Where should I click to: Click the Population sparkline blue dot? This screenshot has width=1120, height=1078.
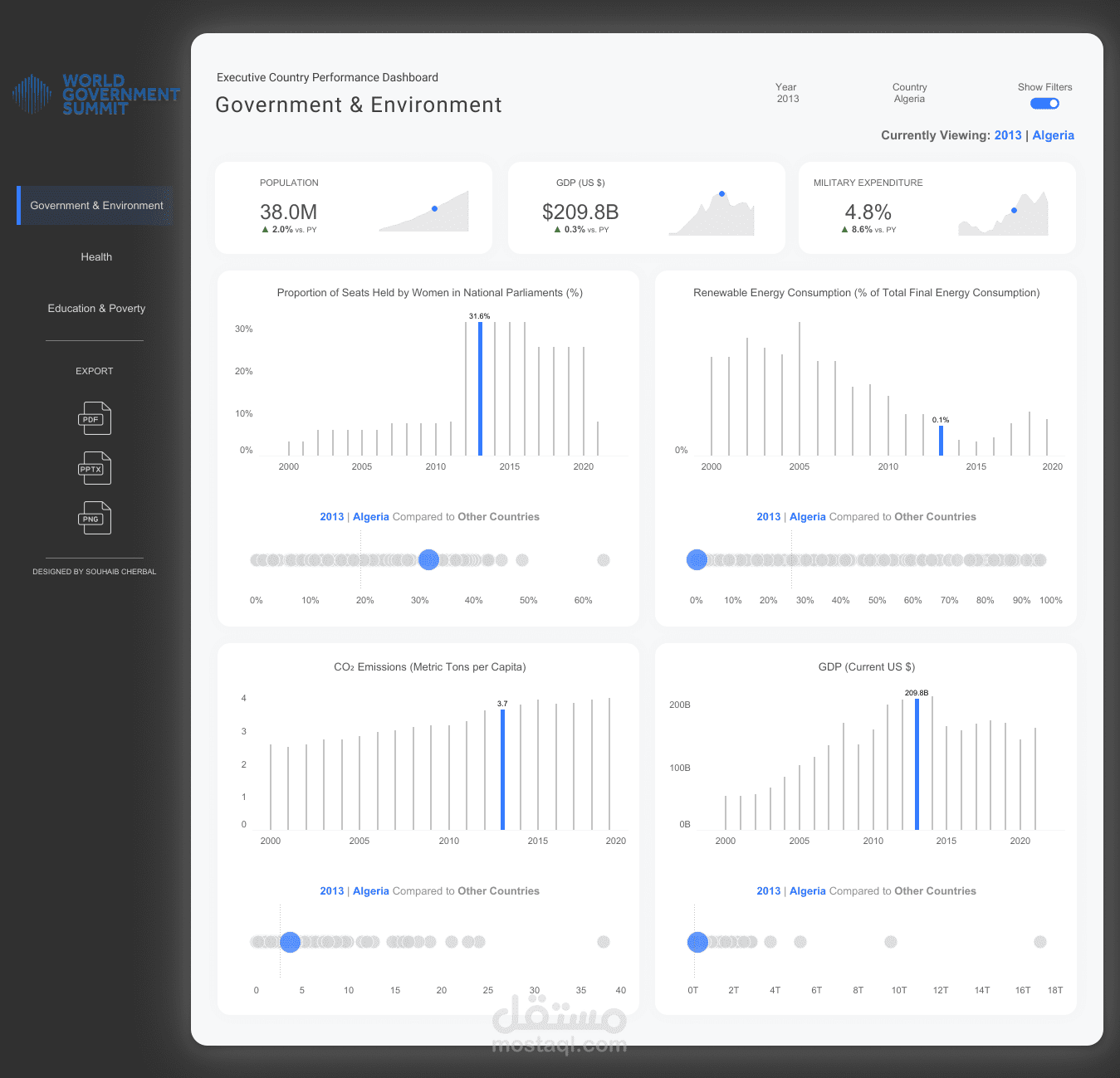pos(434,209)
